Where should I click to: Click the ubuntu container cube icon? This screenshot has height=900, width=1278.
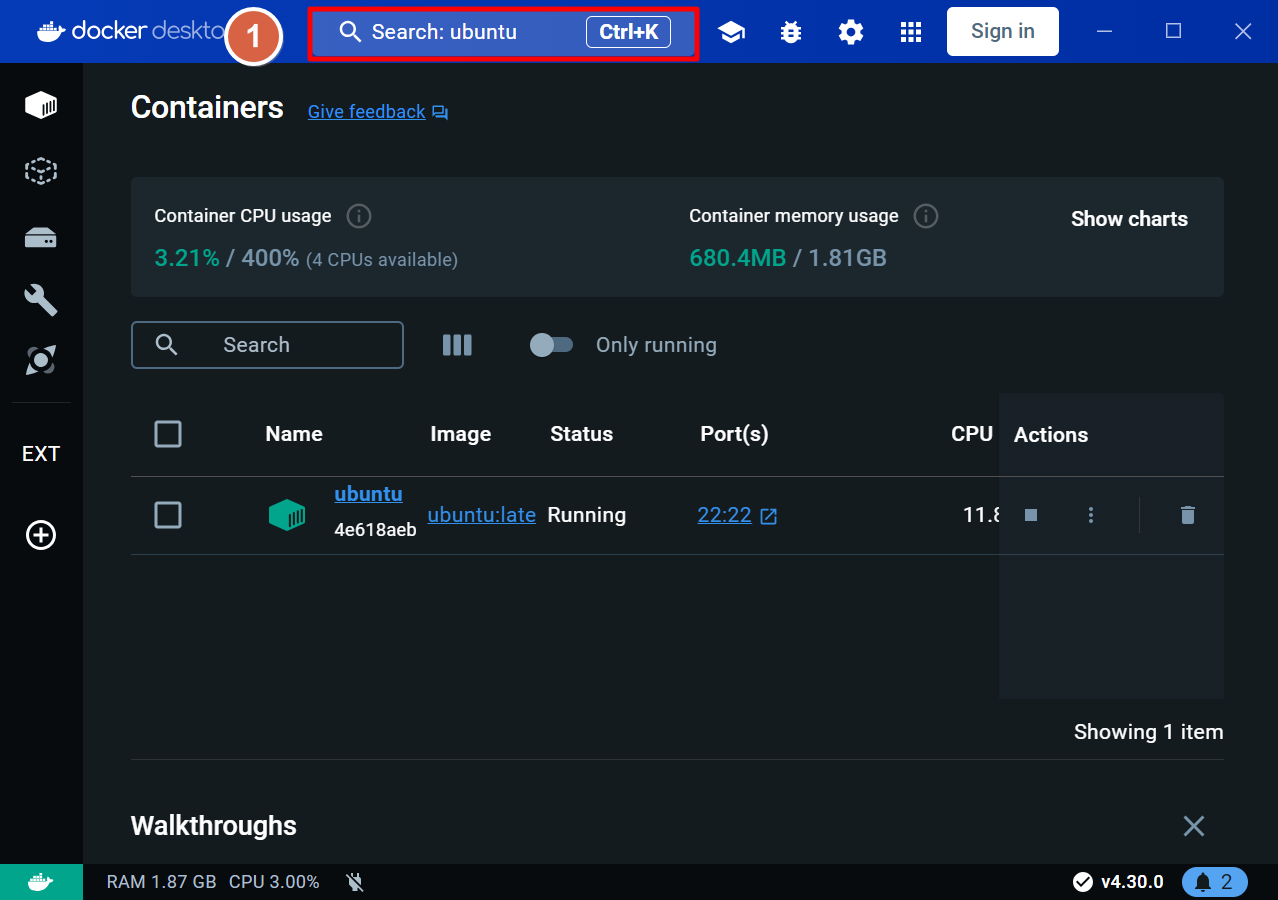coord(287,515)
